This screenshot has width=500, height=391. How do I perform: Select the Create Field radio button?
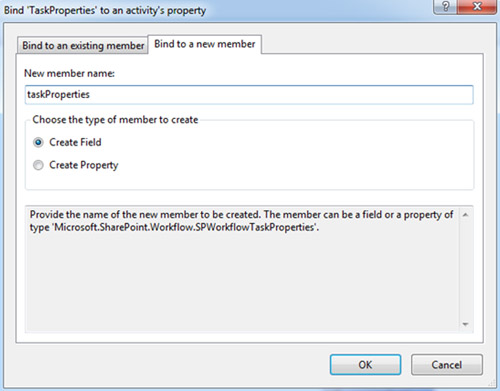click(38, 143)
